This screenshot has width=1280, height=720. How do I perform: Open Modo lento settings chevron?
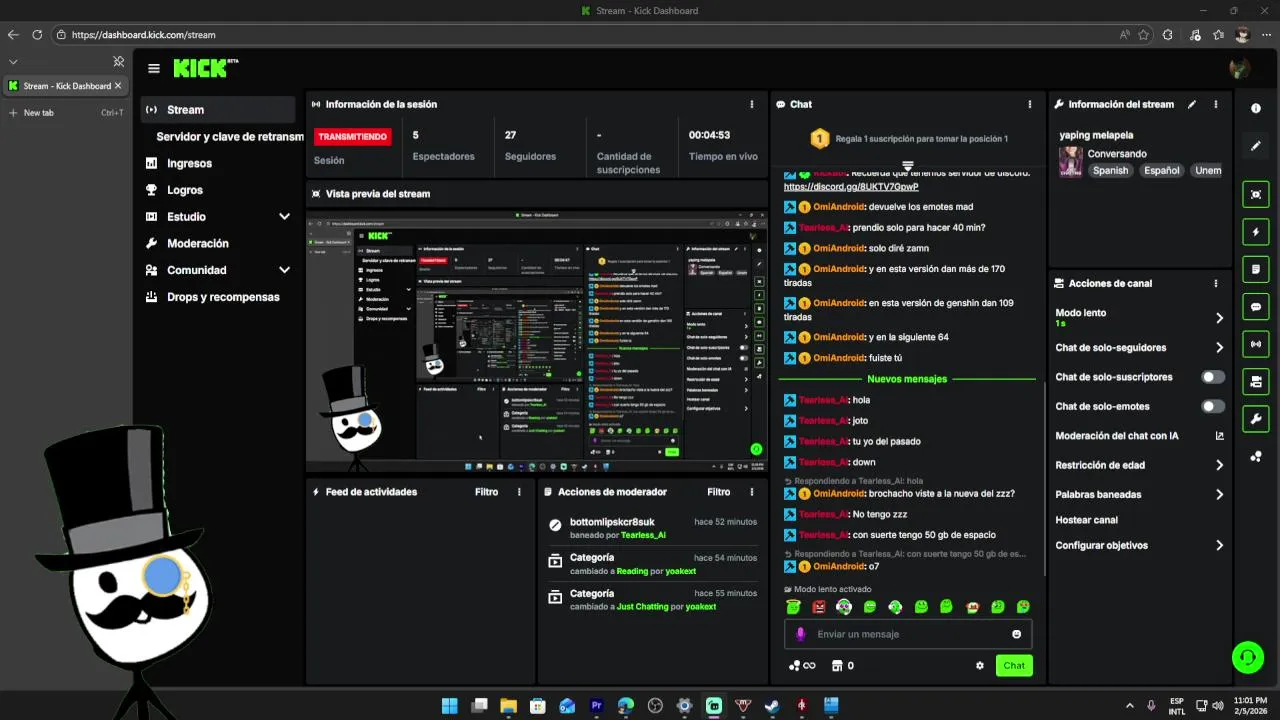coord(1219,318)
